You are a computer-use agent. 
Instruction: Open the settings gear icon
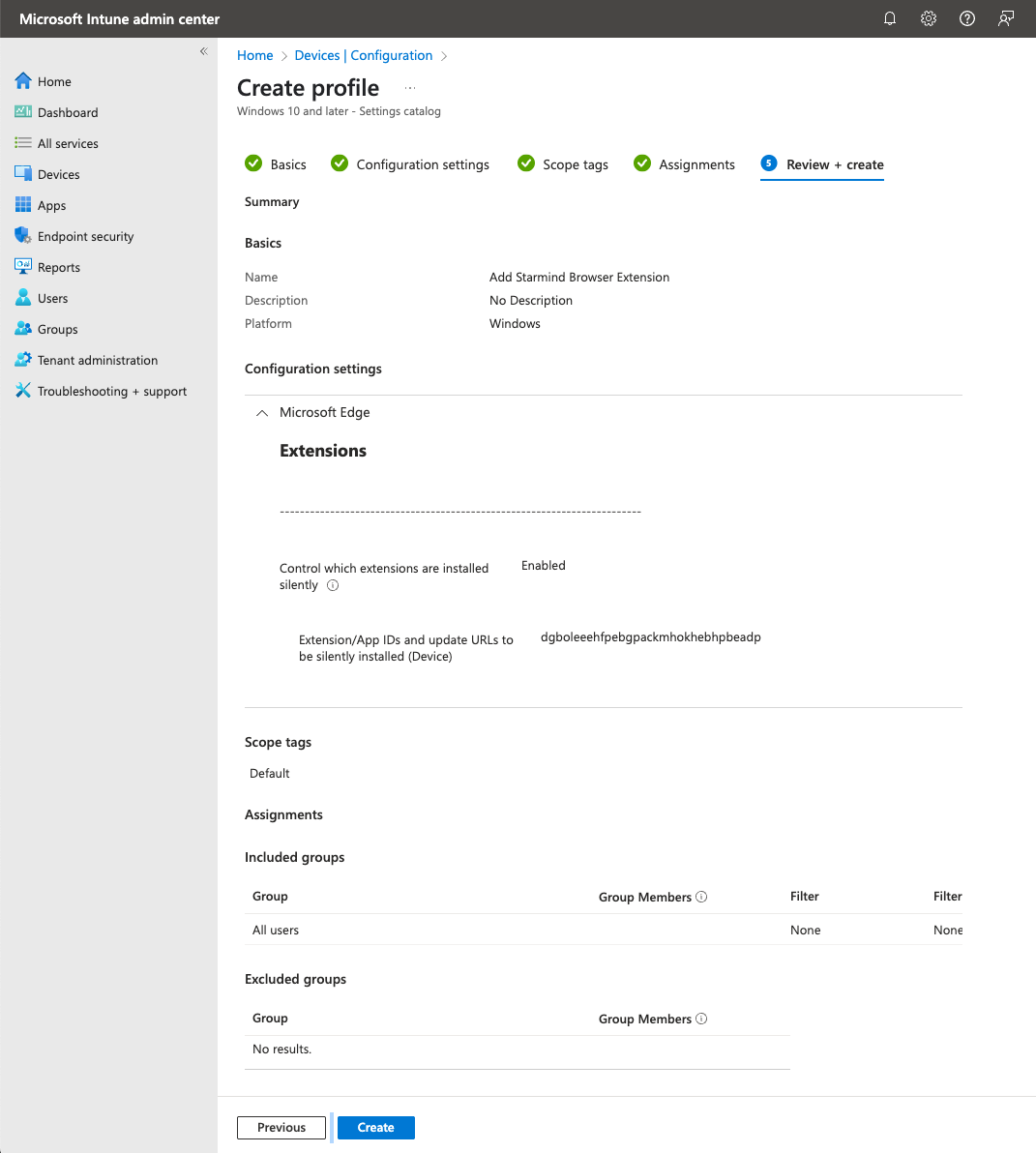click(929, 19)
